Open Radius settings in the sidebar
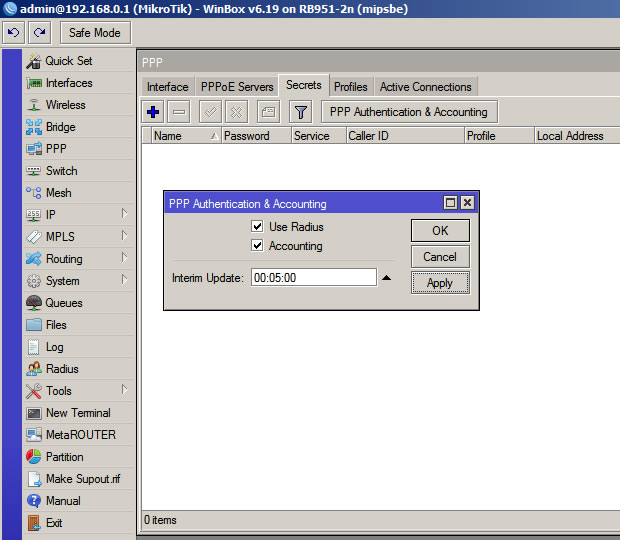 62,369
